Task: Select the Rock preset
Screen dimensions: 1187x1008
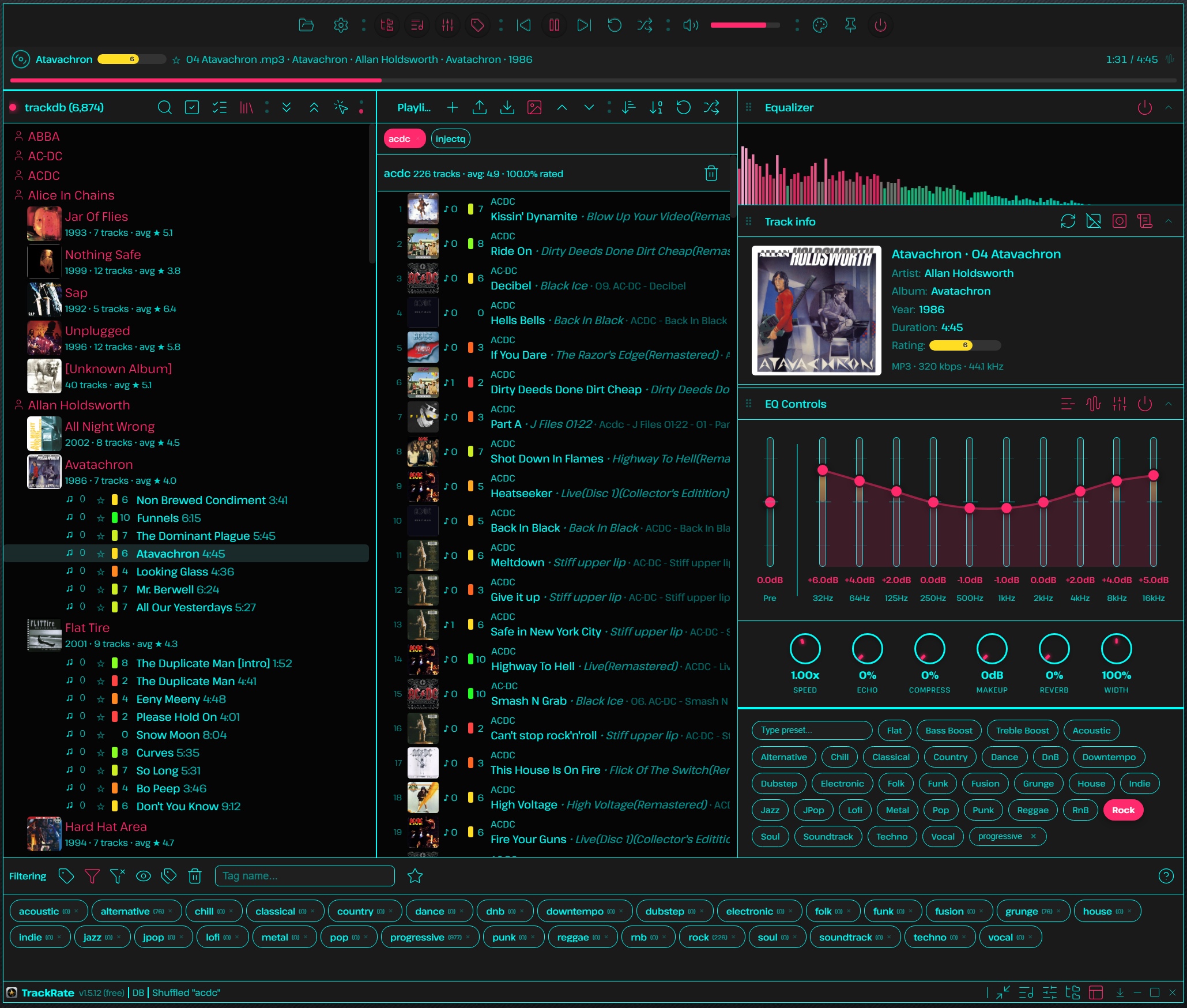Action: tap(1123, 810)
